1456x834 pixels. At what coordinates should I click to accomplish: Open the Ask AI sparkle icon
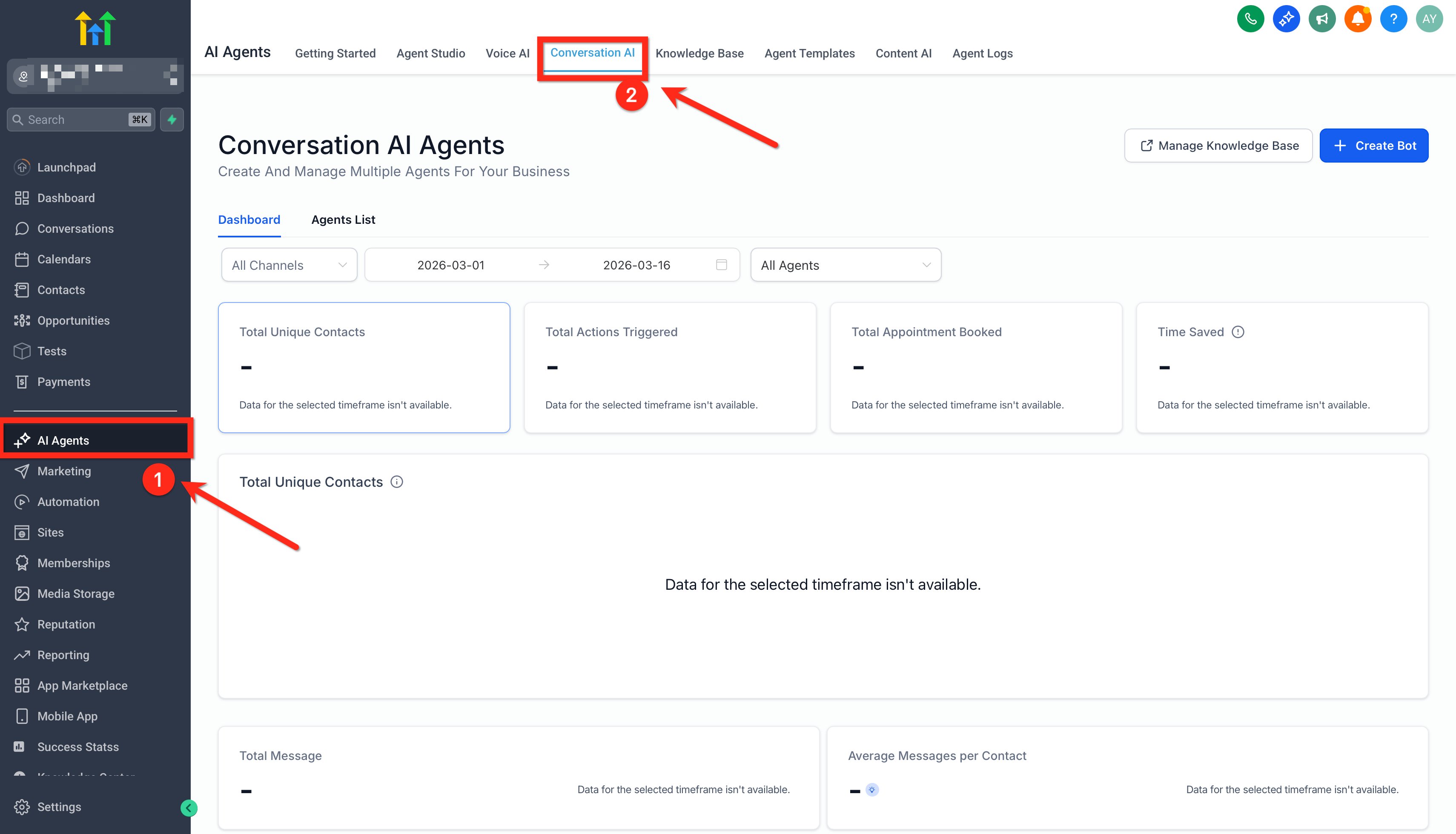click(1286, 19)
